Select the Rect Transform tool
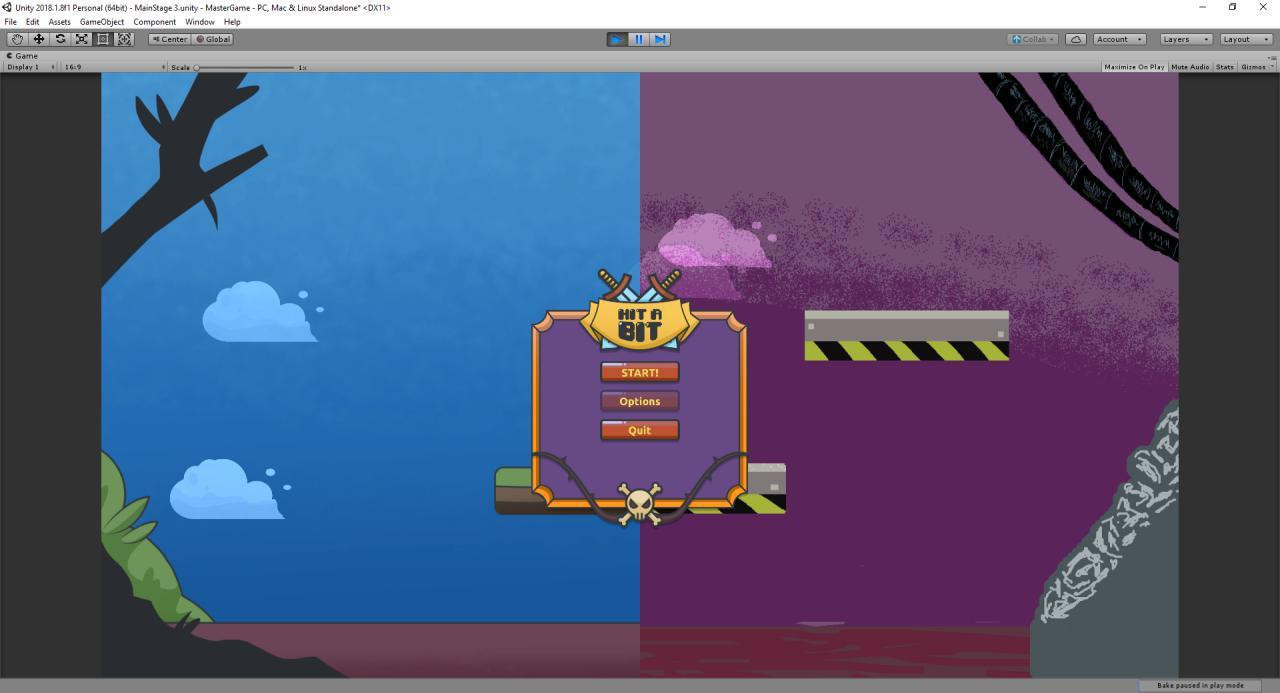This screenshot has height=693, width=1280. (x=103, y=39)
